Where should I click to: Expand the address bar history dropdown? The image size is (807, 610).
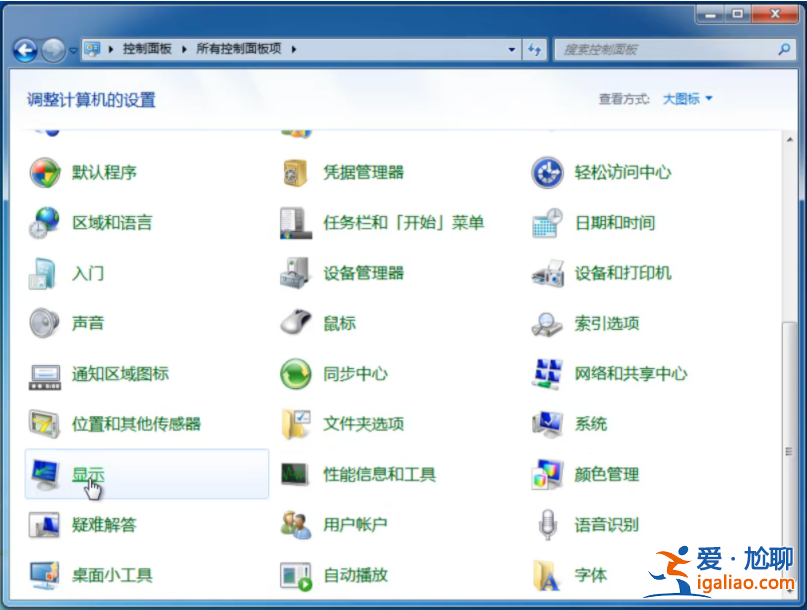point(510,48)
